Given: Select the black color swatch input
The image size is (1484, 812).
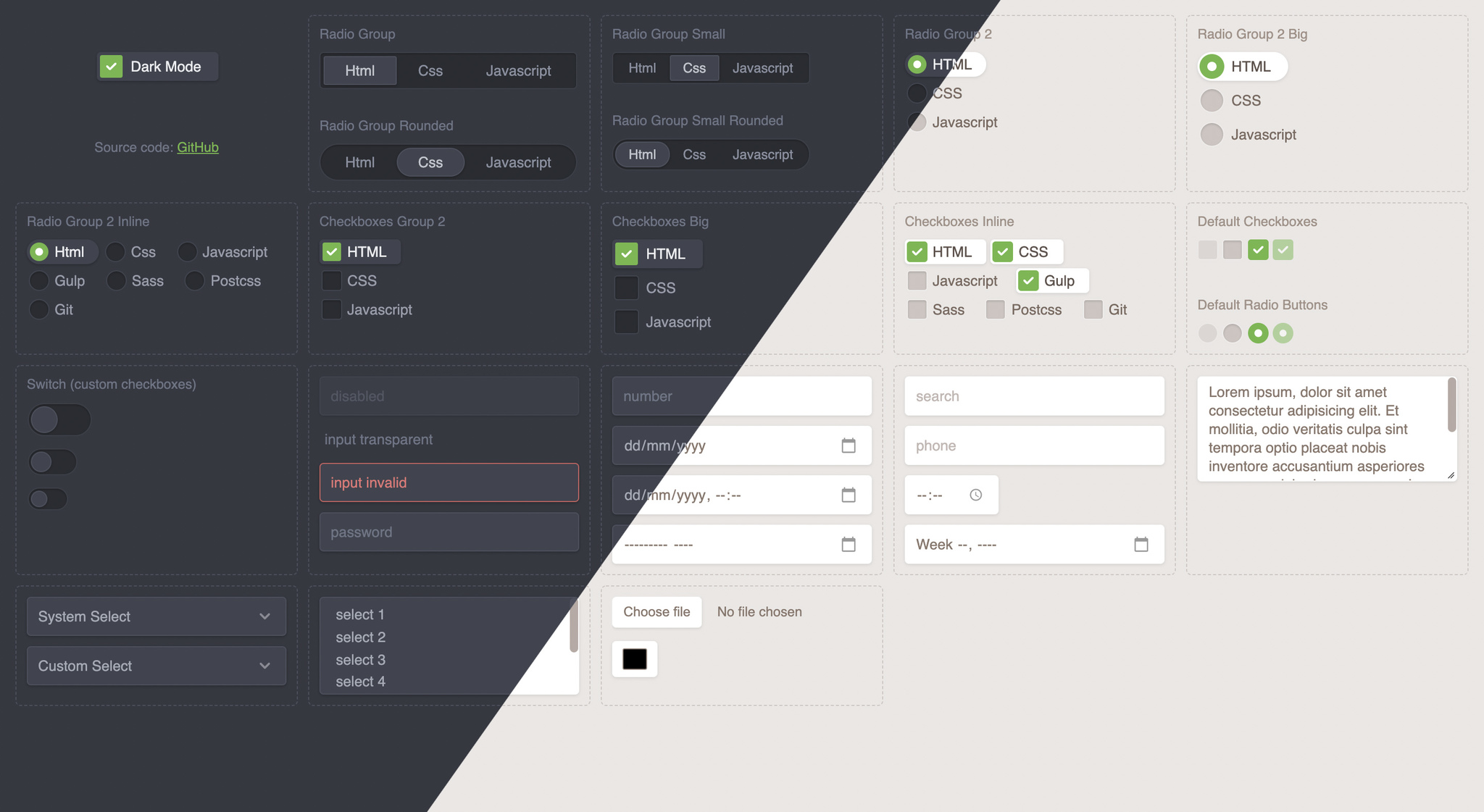Looking at the screenshot, I should click(x=634, y=659).
